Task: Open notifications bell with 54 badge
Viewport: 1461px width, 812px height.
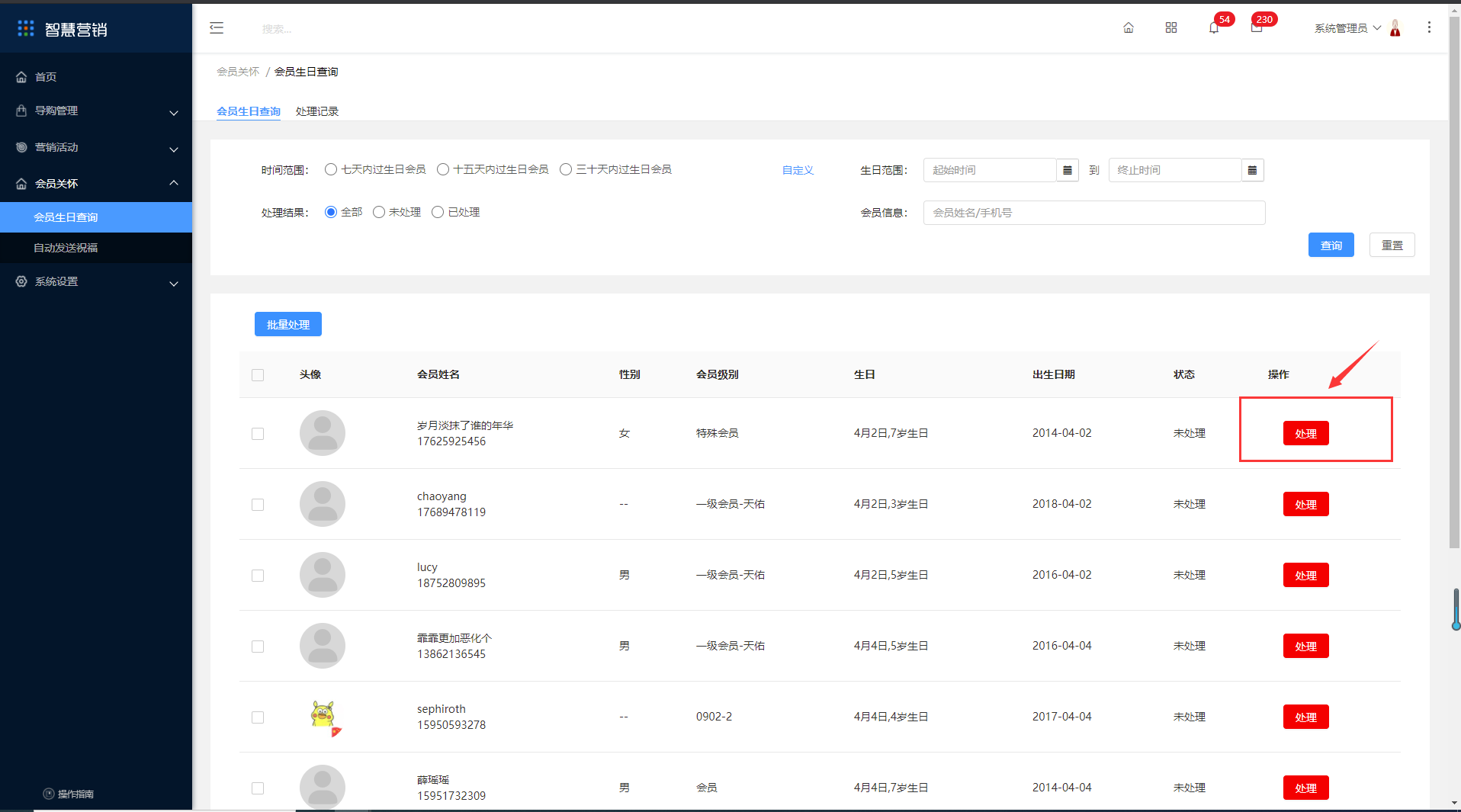Action: point(1214,28)
